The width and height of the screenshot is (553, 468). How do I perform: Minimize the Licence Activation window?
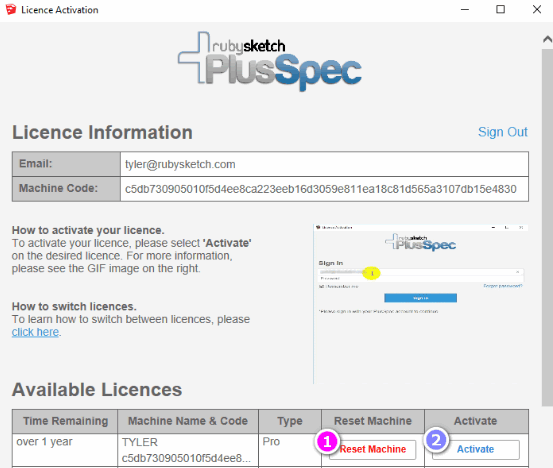tap(465, 10)
